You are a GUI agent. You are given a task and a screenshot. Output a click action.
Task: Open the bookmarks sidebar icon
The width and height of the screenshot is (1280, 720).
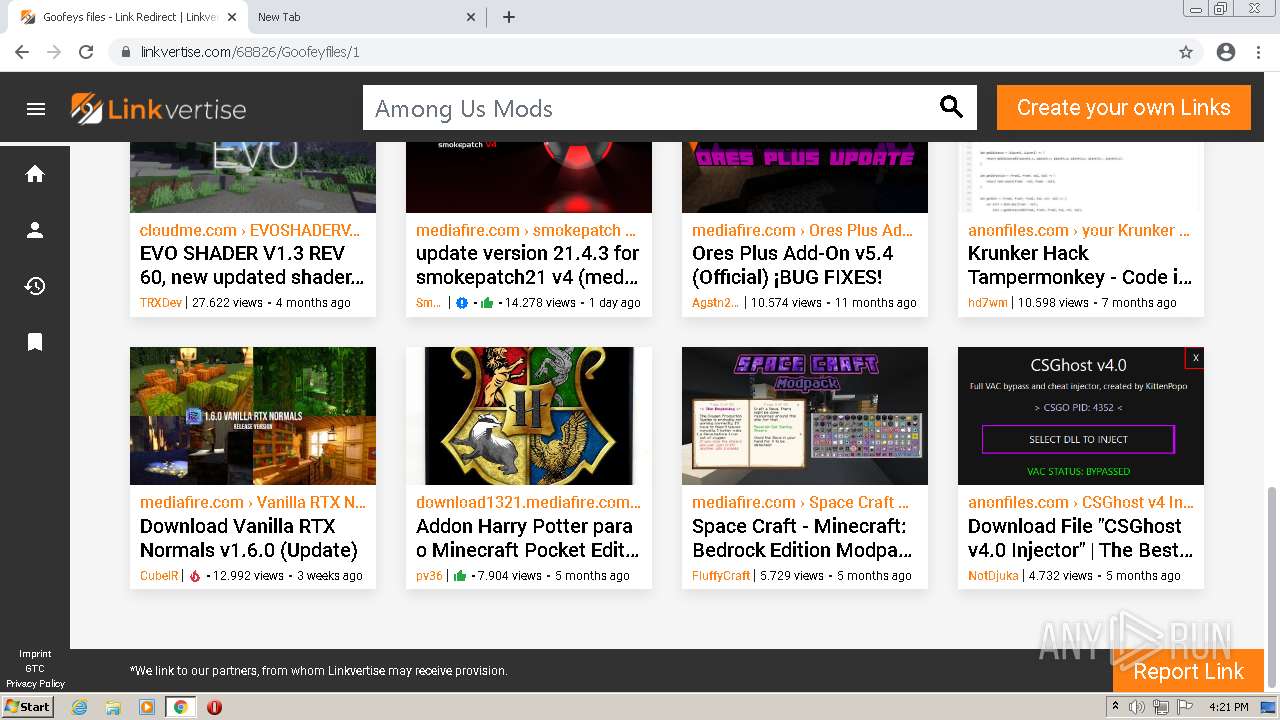click(35, 342)
